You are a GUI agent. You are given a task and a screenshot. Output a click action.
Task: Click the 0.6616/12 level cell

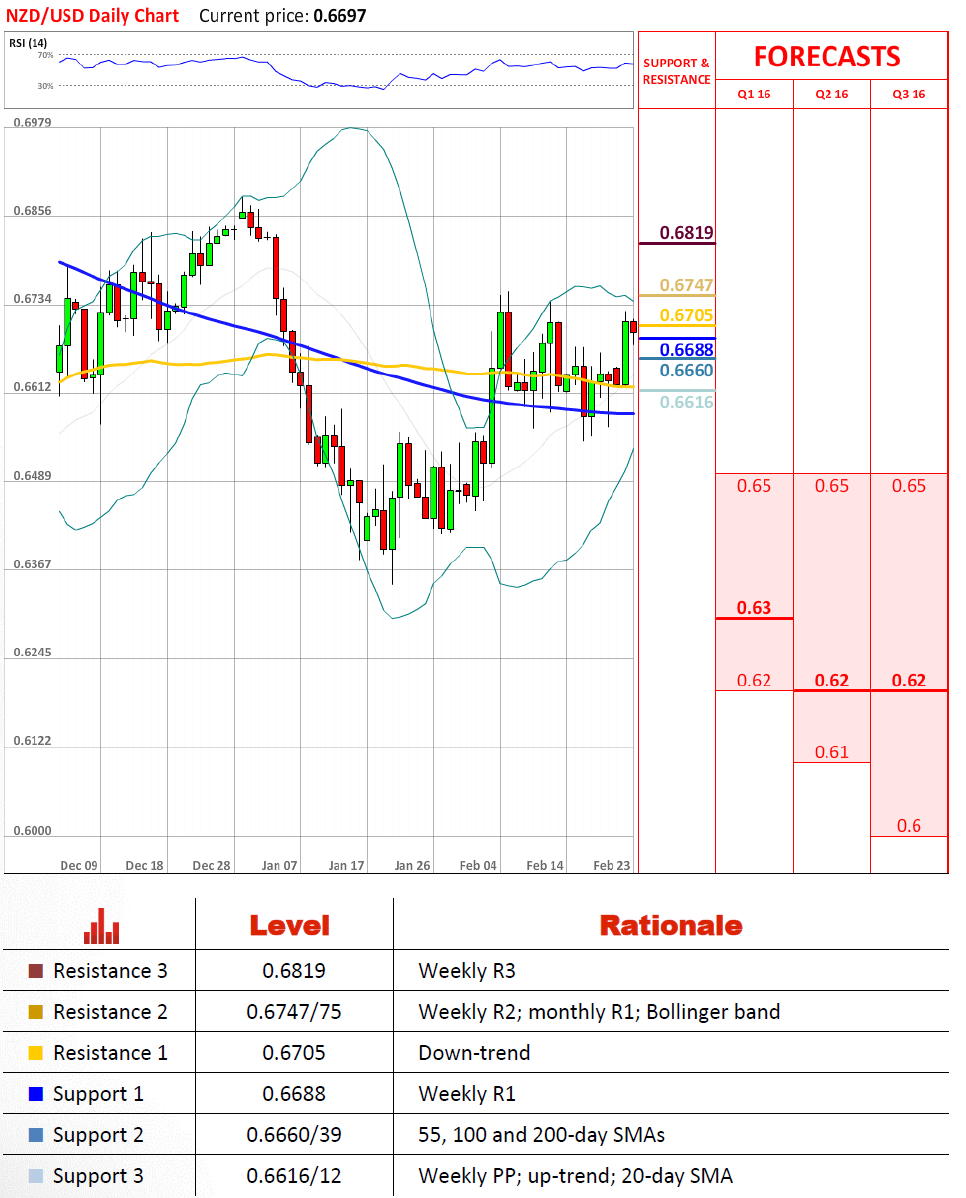coord(293,1176)
